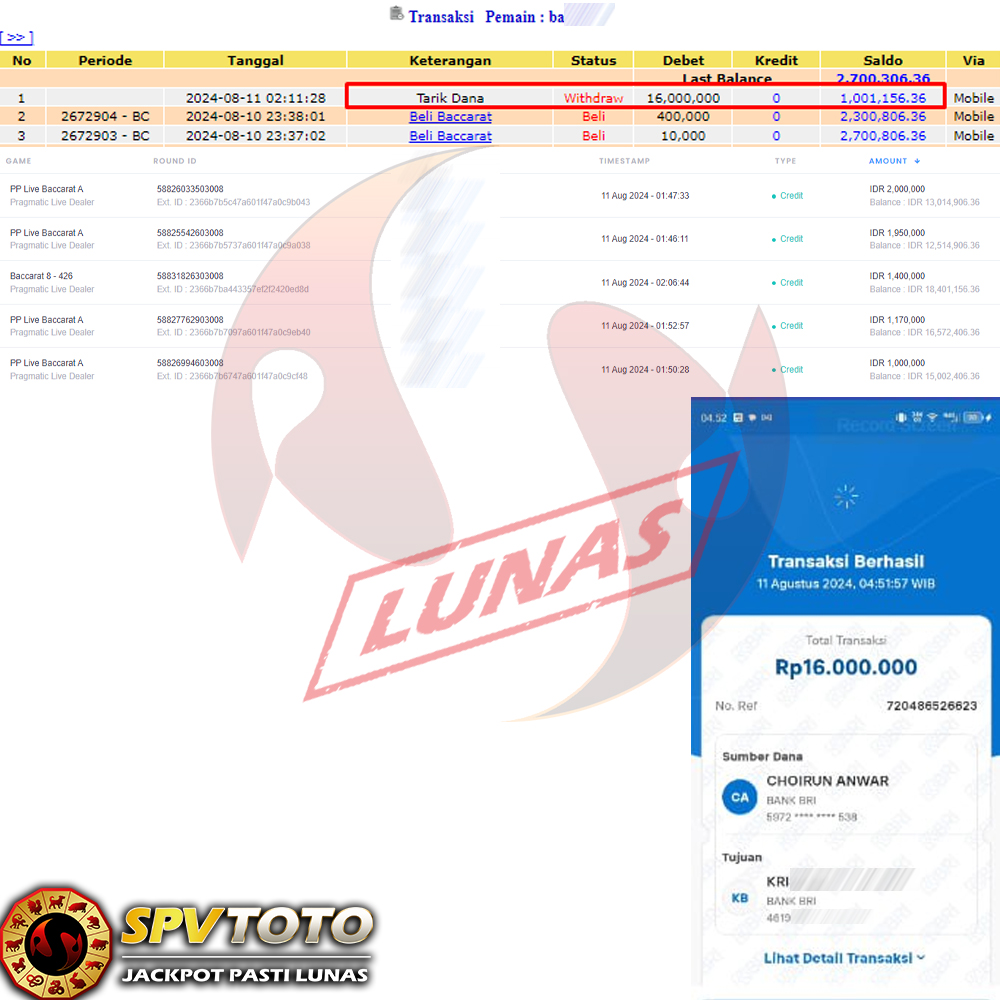Screen dimensions: 1000x1000
Task: Click the transaction icon beside the Transaksi title
Action: click(x=397, y=14)
